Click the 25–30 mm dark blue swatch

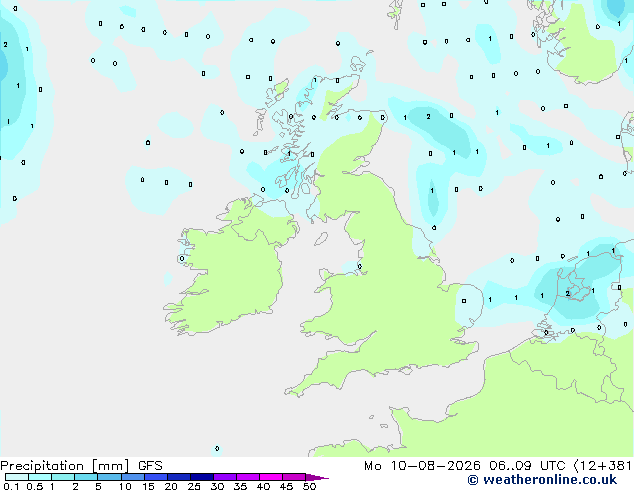point(202,477)
